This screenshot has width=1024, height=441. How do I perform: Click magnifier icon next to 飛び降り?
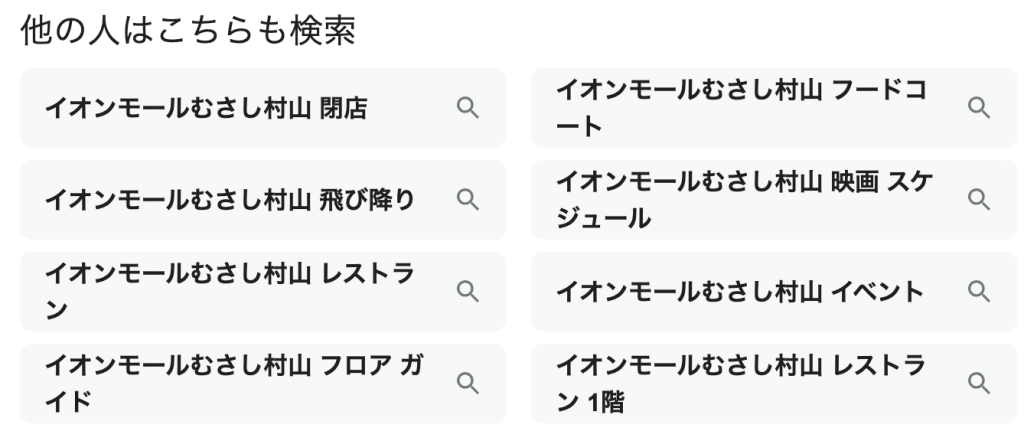[x=467, y=200]
